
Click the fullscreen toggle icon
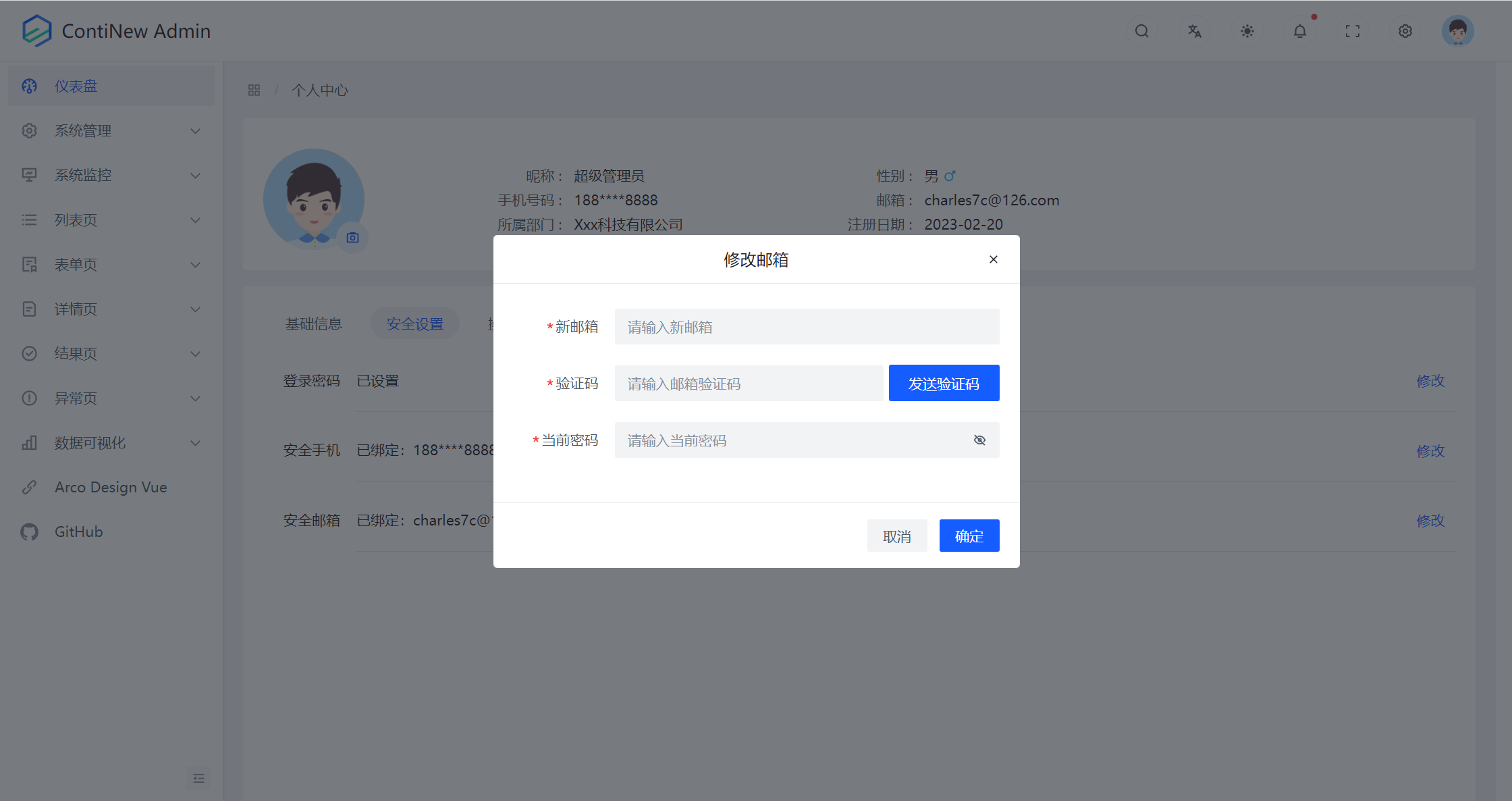point(1352,31)
